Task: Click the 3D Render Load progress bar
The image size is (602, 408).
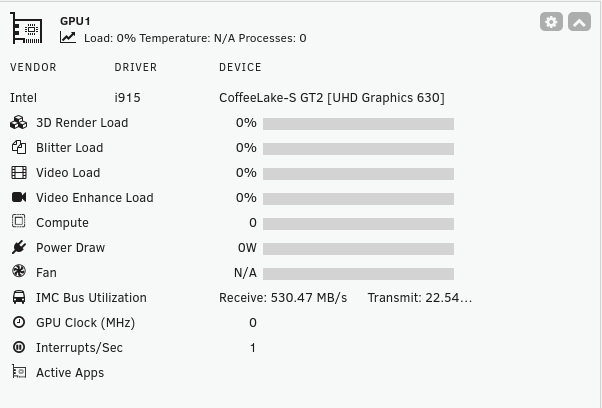Action: pyautogui.click(x=358, y=124)
